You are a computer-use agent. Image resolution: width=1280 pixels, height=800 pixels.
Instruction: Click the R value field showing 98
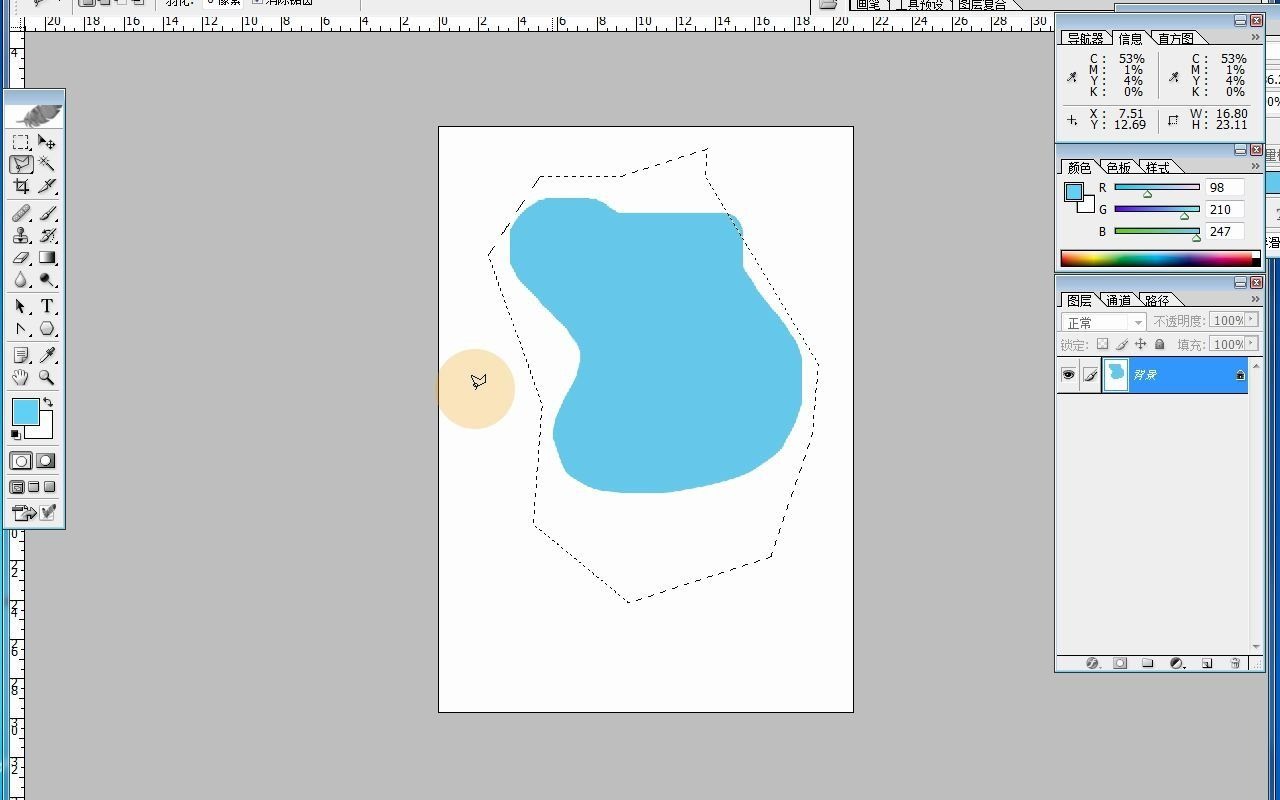1224,187
